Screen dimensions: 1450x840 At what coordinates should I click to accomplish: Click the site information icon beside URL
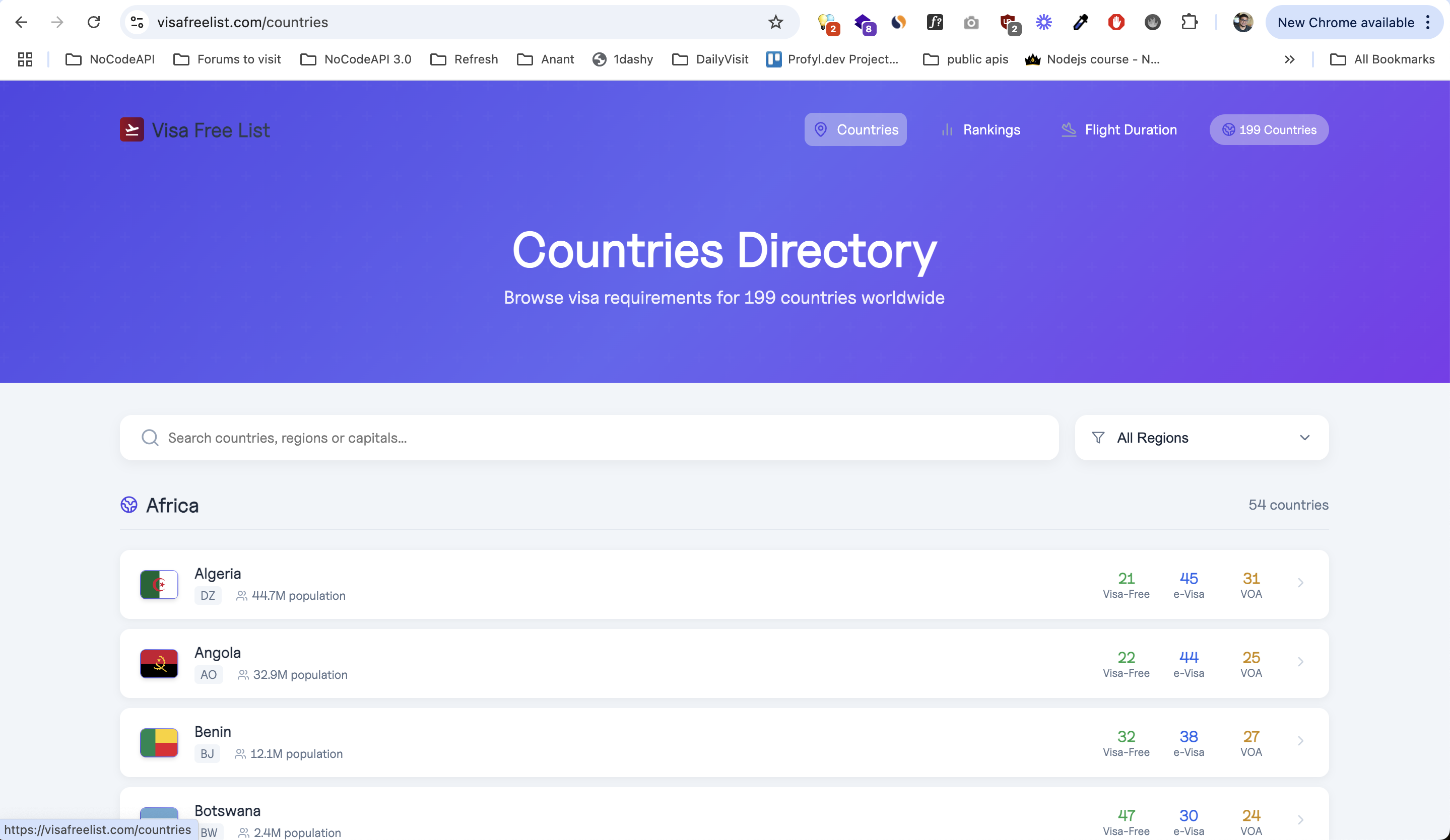(137, 23)
